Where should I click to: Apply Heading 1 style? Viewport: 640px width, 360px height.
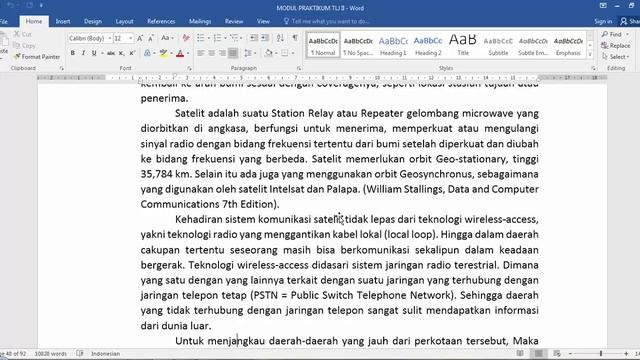point(393,45)
